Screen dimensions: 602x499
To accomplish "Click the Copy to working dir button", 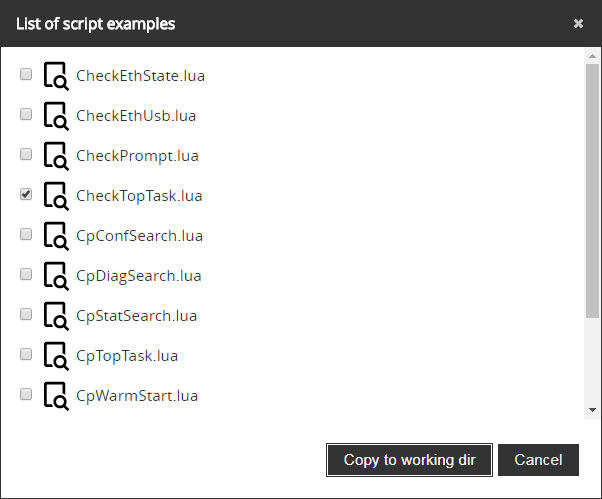I will (408, 460).
